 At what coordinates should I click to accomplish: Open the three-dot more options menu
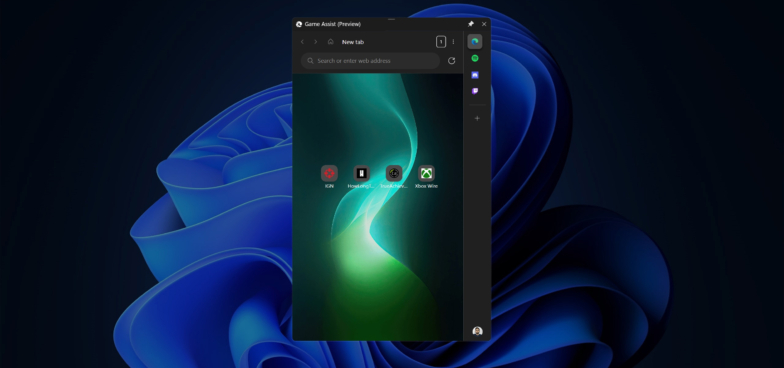(x=454, y=42)
